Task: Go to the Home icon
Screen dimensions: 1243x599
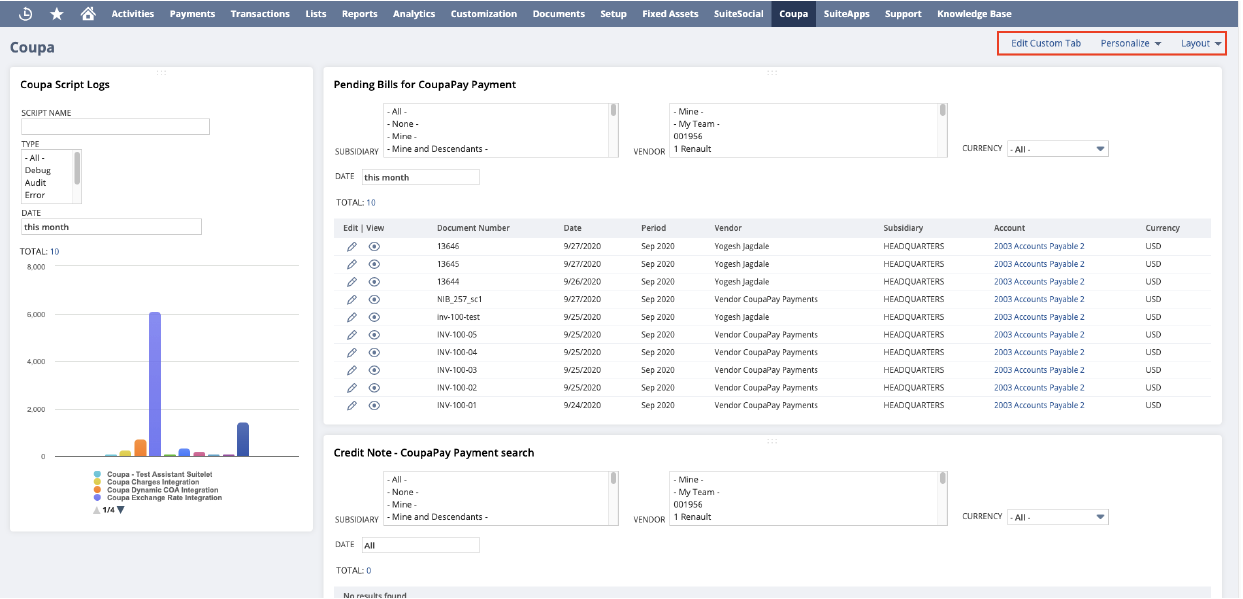Action: [88, 14]
